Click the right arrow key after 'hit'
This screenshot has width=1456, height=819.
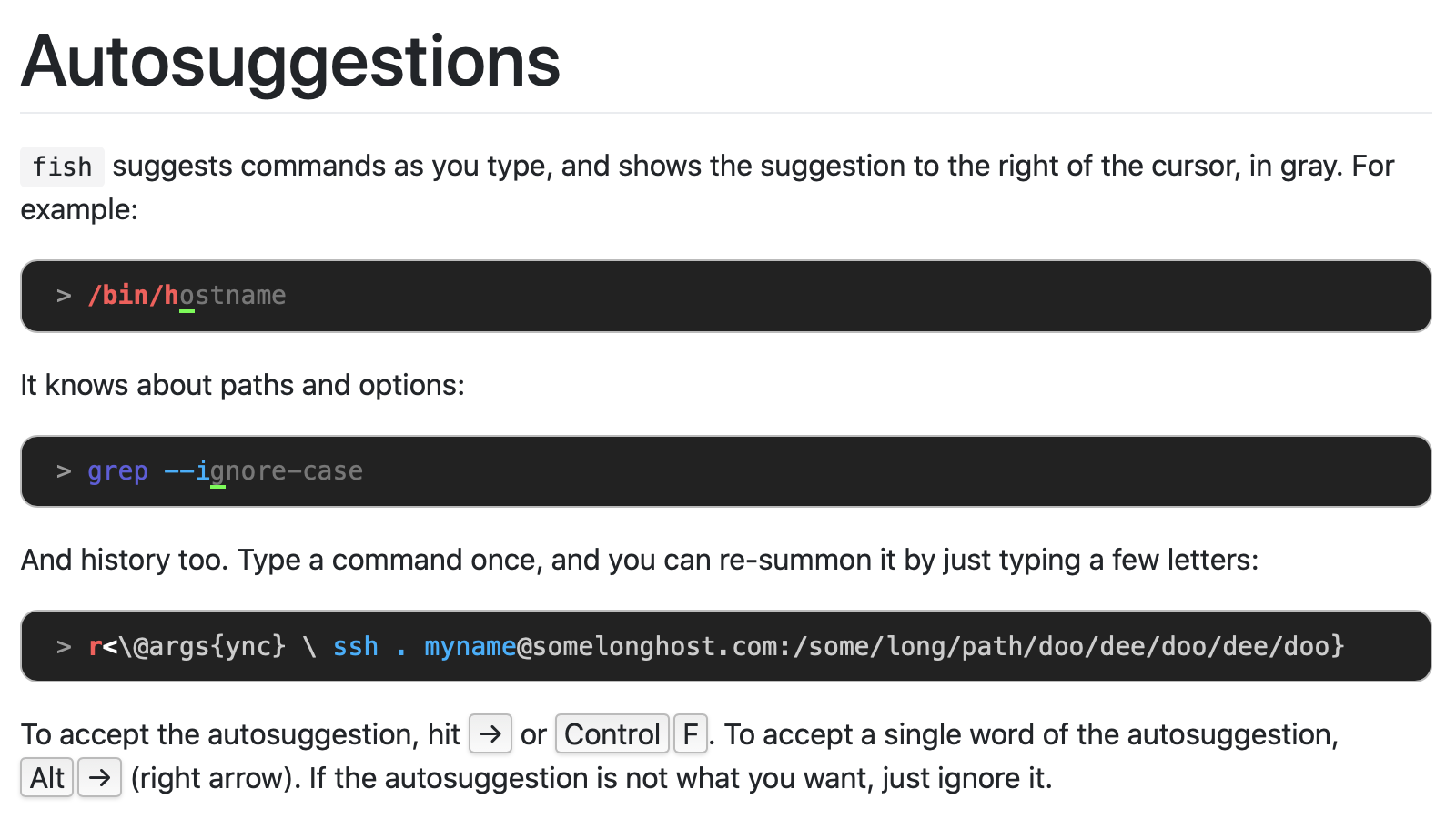pos(490,733)
